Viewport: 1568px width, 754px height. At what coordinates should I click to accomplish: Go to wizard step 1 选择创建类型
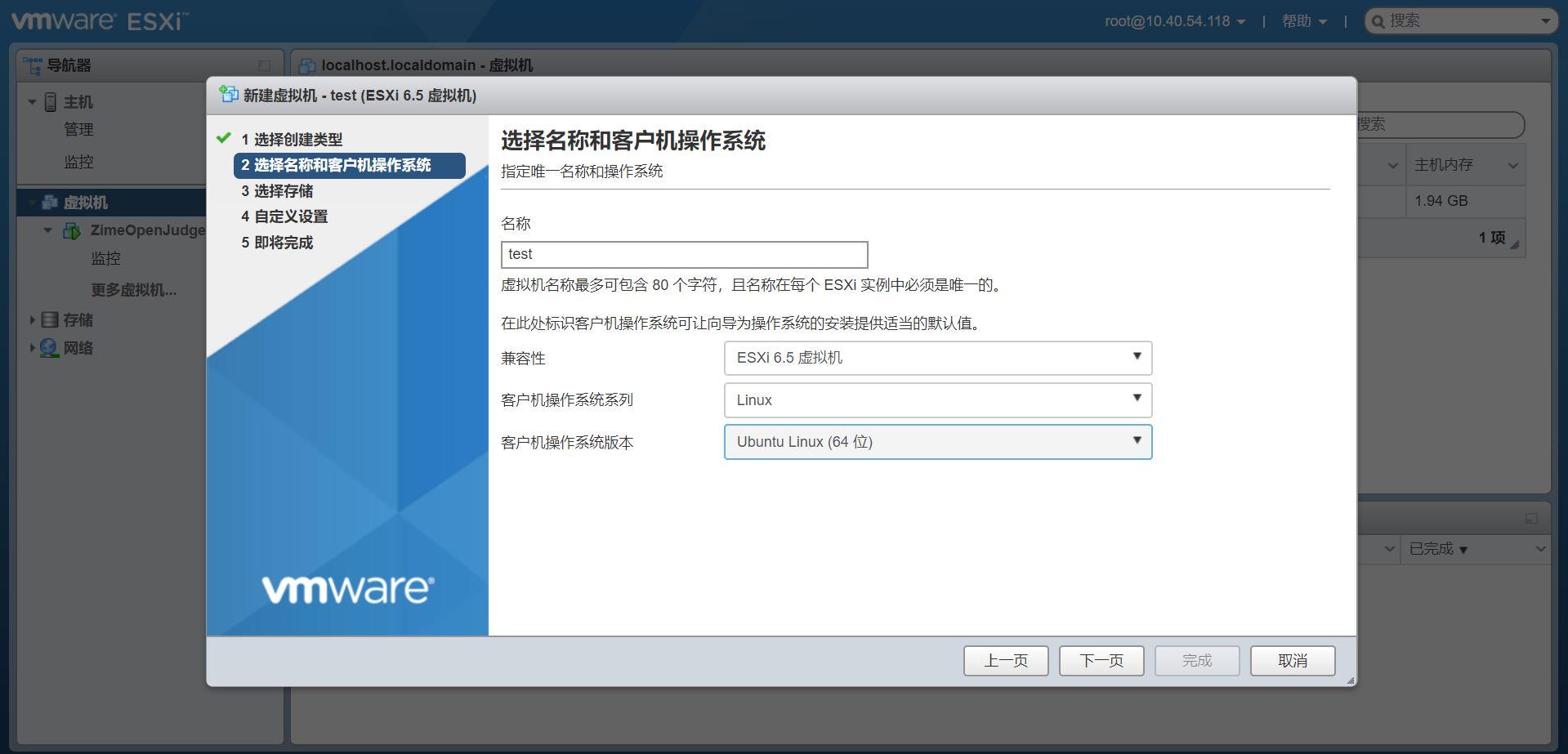292,140
